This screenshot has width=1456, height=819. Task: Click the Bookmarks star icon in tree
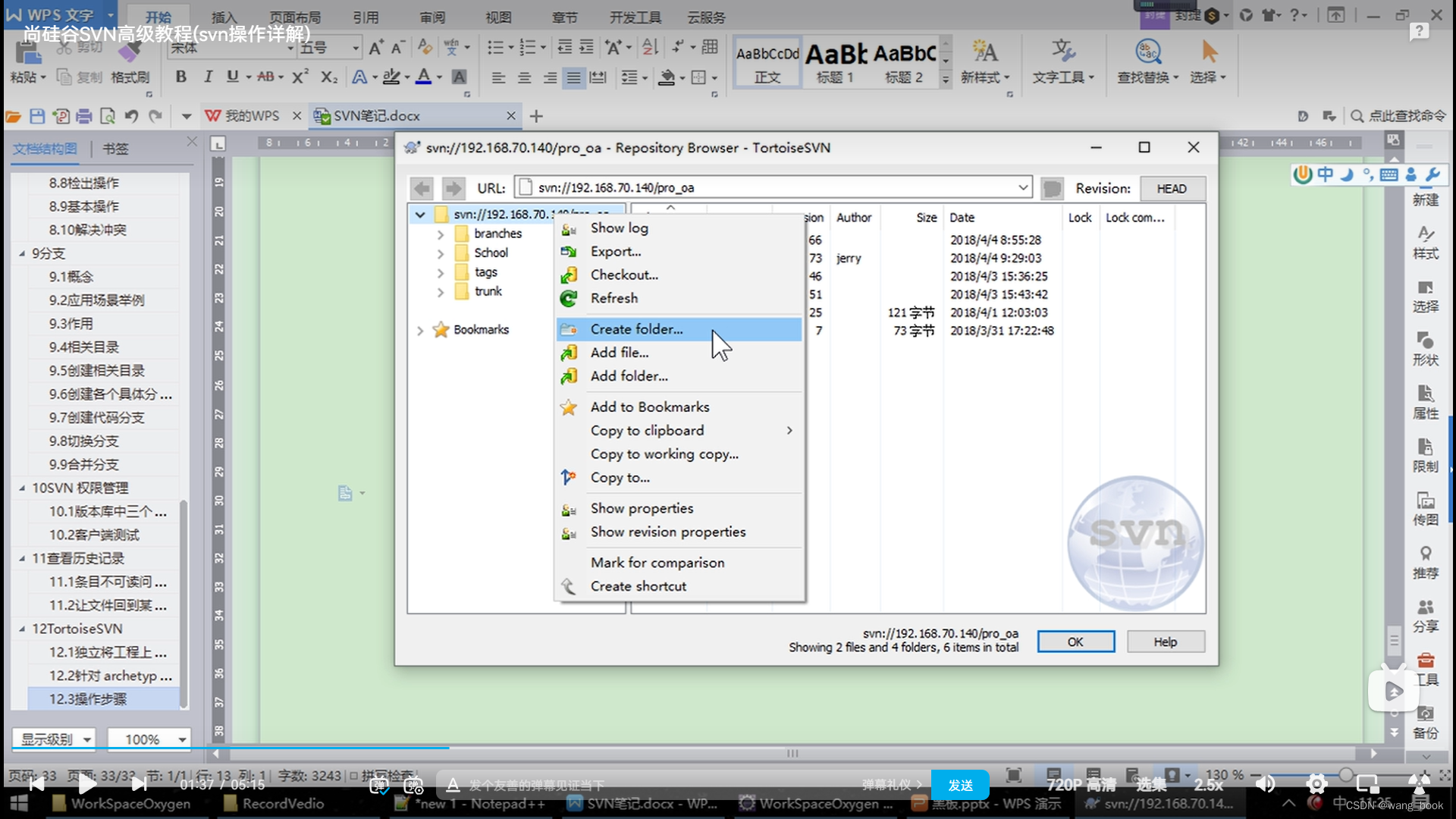coord(440,329)
